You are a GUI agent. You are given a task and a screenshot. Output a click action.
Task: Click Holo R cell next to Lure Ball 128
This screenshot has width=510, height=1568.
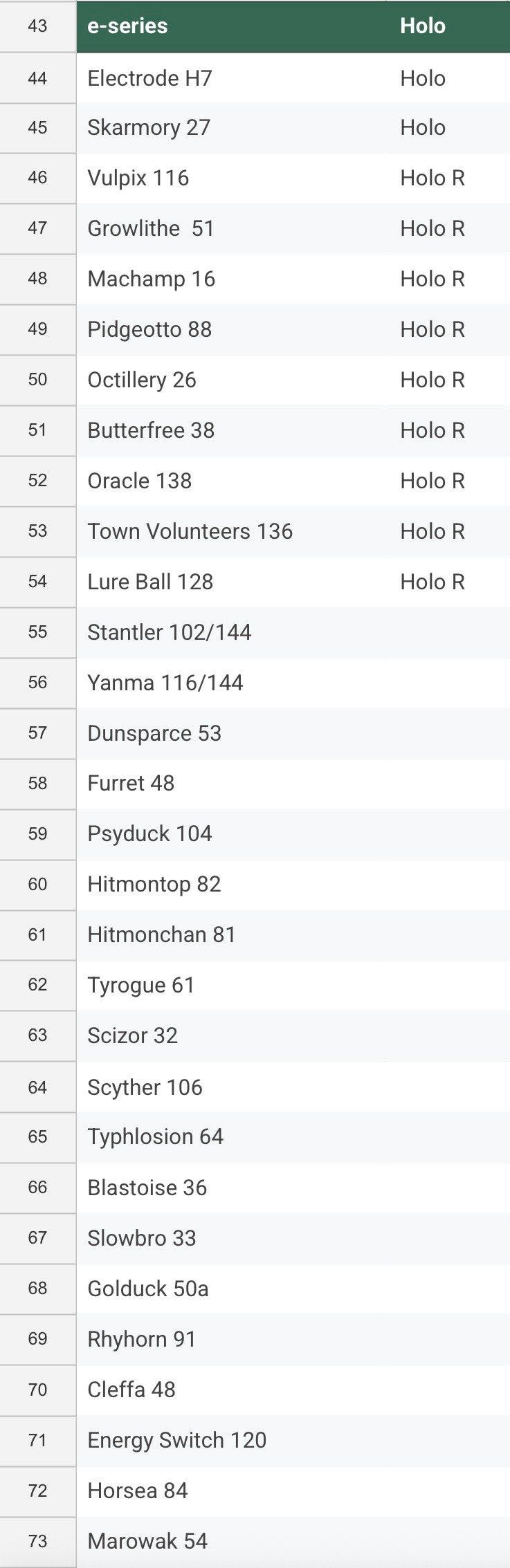450,582
